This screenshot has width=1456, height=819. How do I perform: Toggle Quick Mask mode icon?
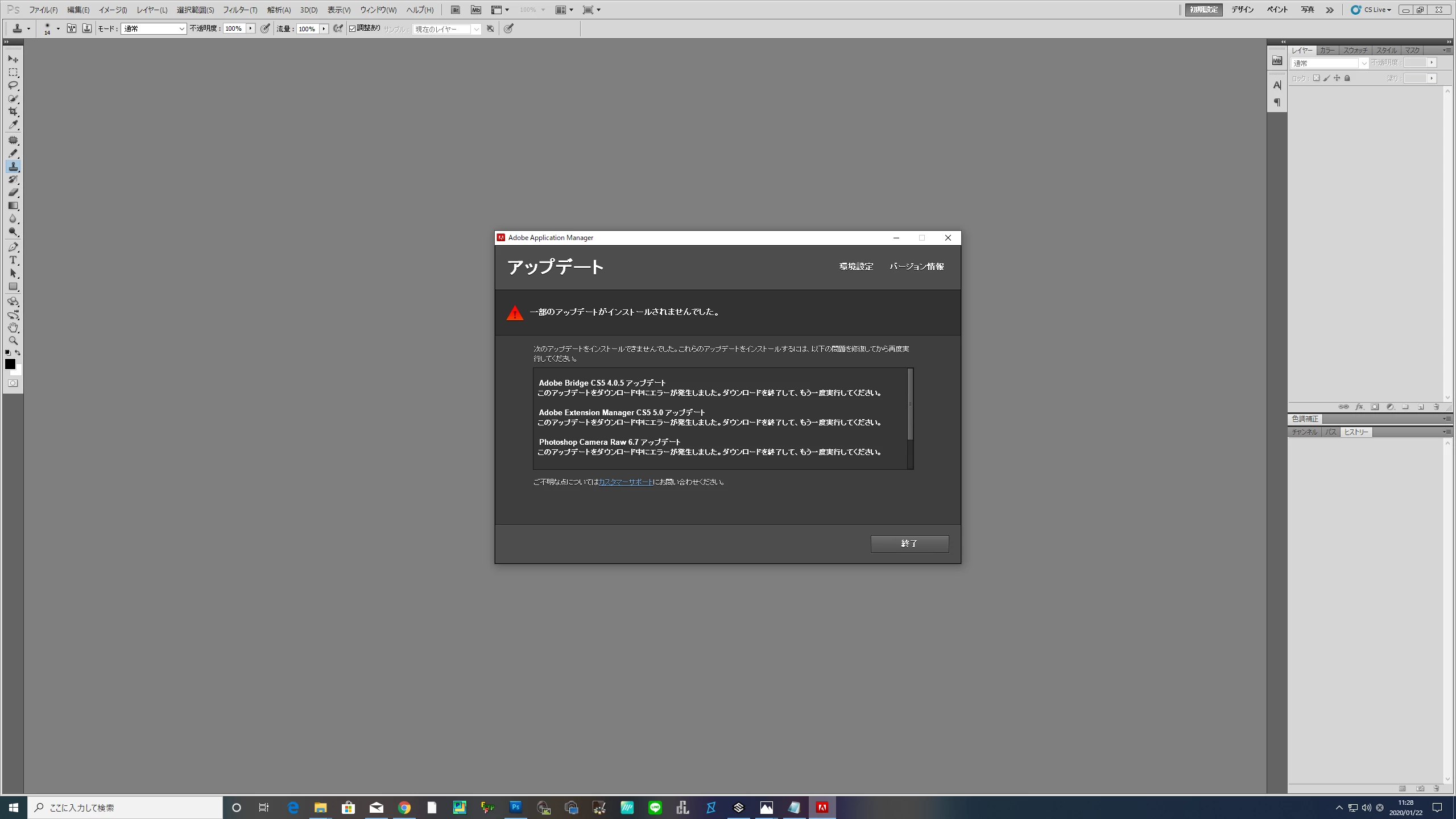point(13,383)
